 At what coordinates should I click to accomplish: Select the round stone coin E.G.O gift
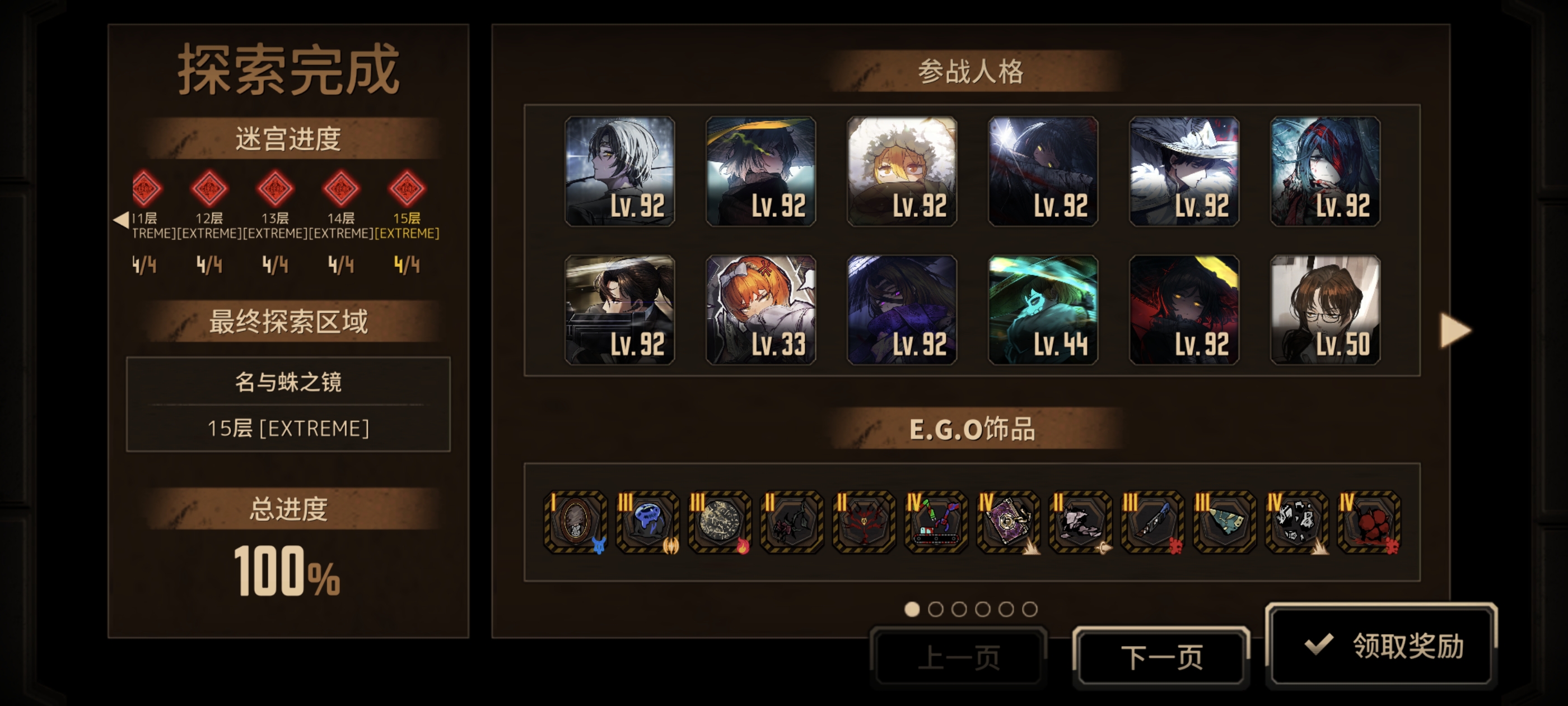[720, 522]
